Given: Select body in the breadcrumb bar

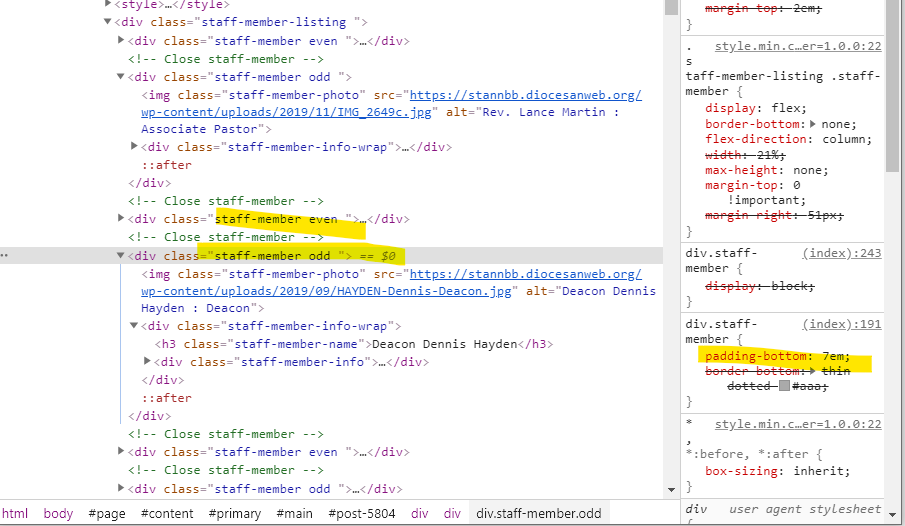Looking at the screenshot, I should 58,513.
